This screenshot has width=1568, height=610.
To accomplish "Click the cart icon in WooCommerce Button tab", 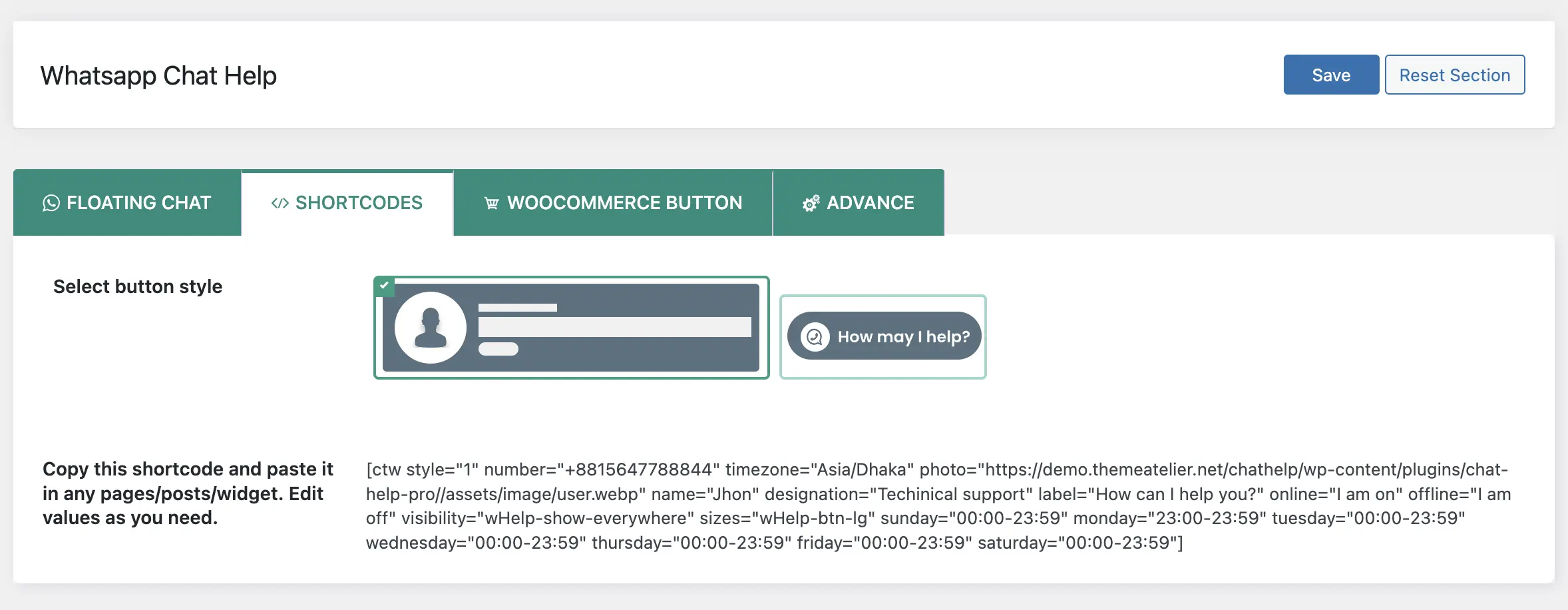I will (x=492, y=203).
